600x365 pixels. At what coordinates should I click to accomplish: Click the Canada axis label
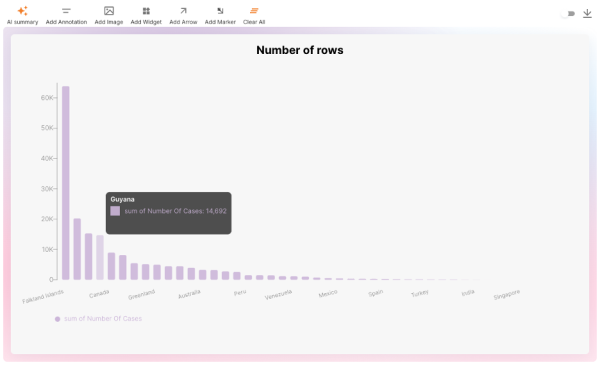coord(99,294)
